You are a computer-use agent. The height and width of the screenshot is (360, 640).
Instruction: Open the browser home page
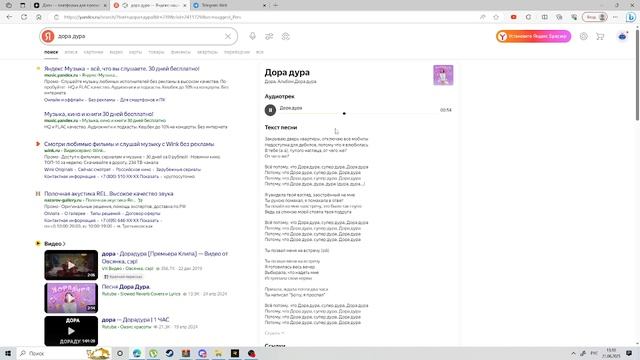pos(39,17)
